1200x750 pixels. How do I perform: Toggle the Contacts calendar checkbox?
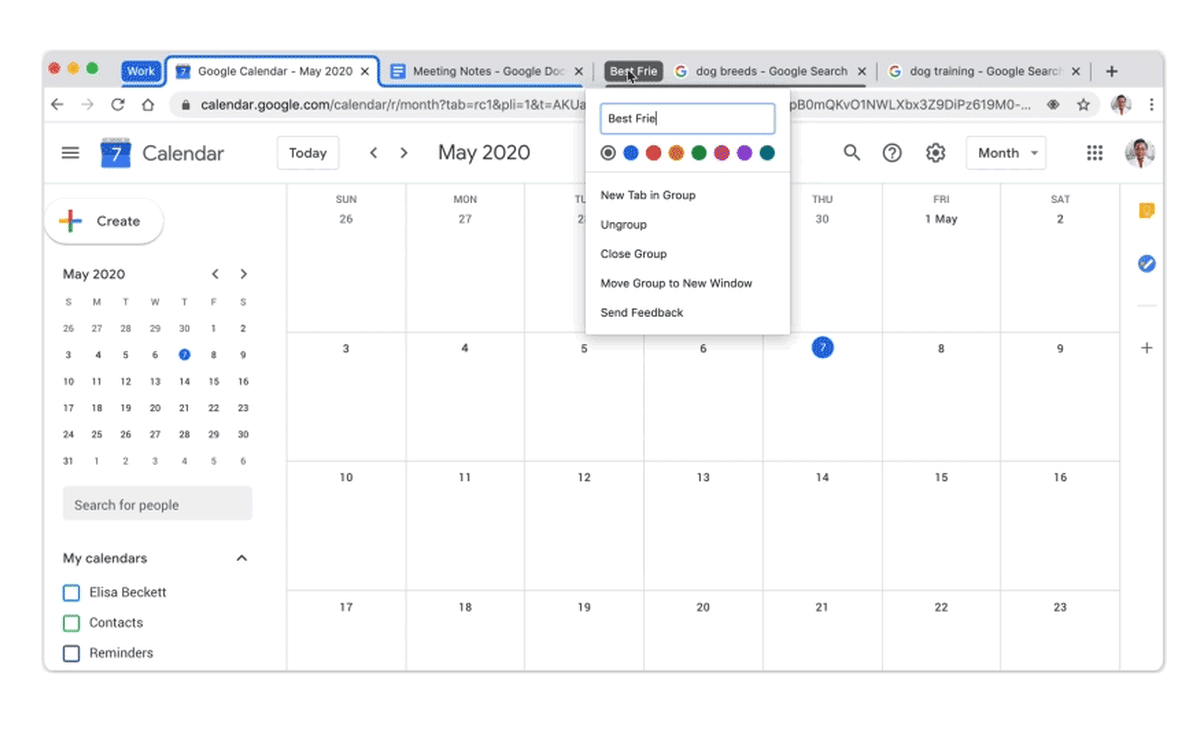(71, 623)
